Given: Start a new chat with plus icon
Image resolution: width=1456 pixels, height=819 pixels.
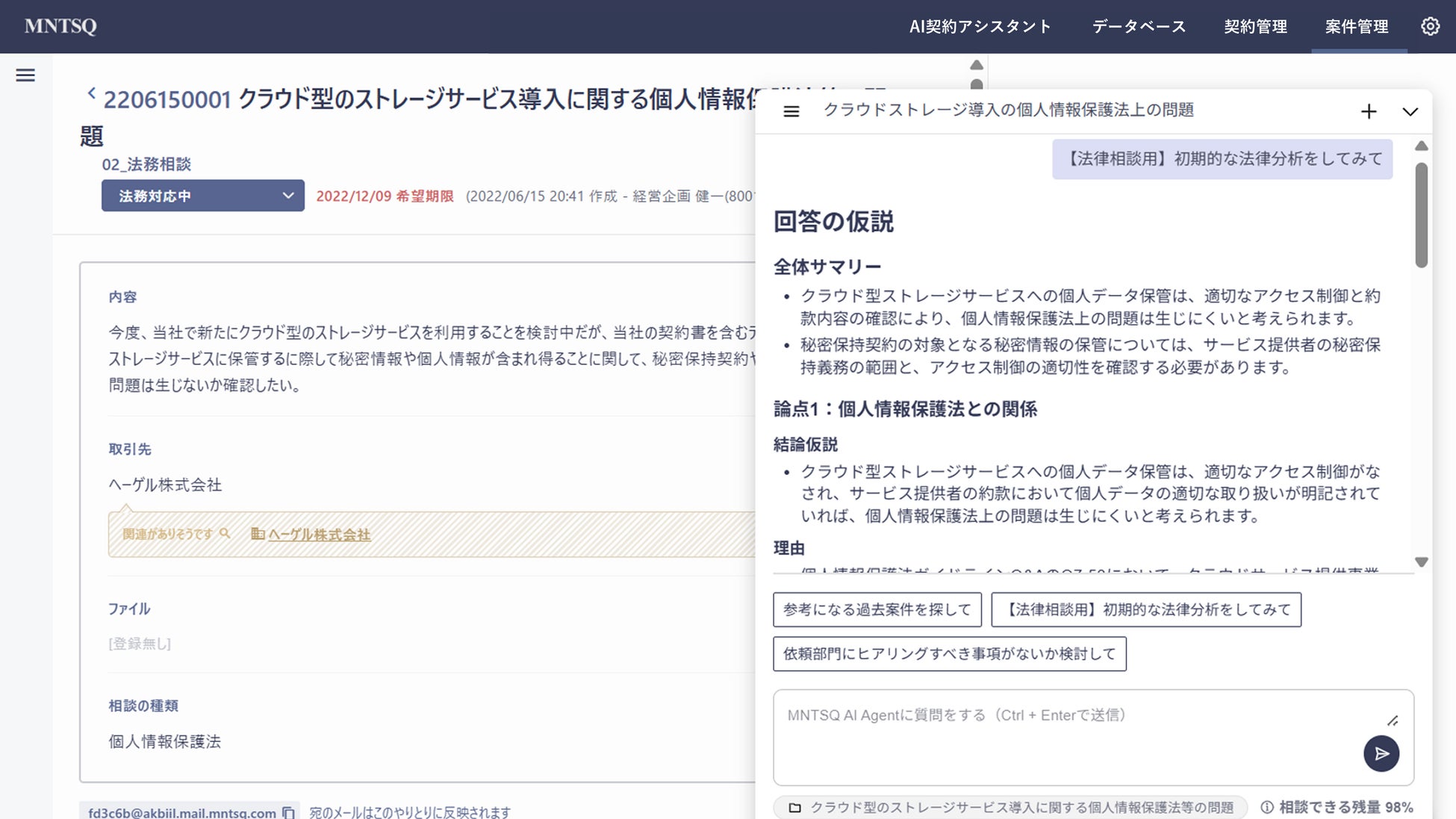Looking at the screenshot, I should (1368, 111).
